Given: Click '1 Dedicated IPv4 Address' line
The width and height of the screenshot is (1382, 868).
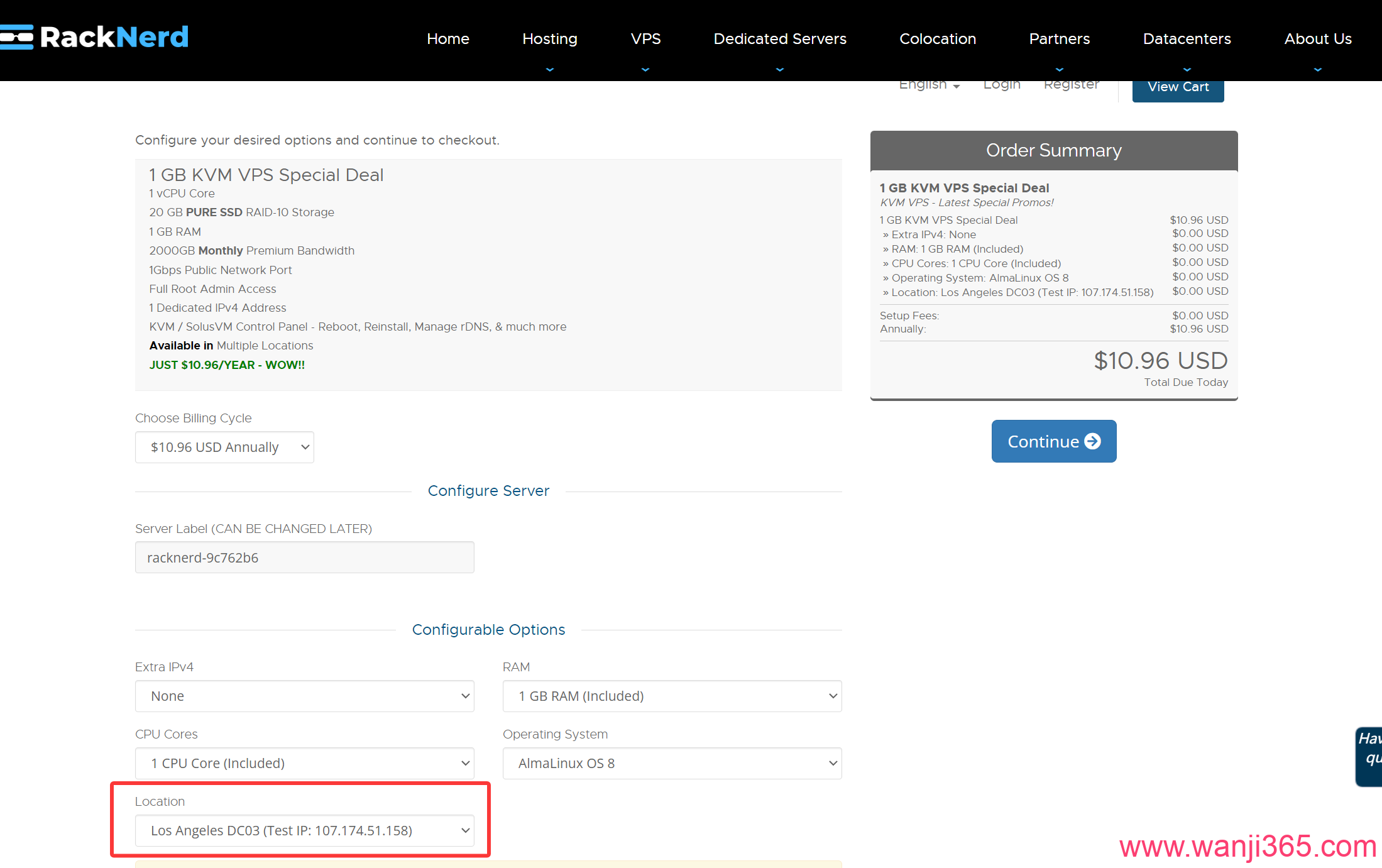Looking at the screenshot, I should (x=217, y=308).
